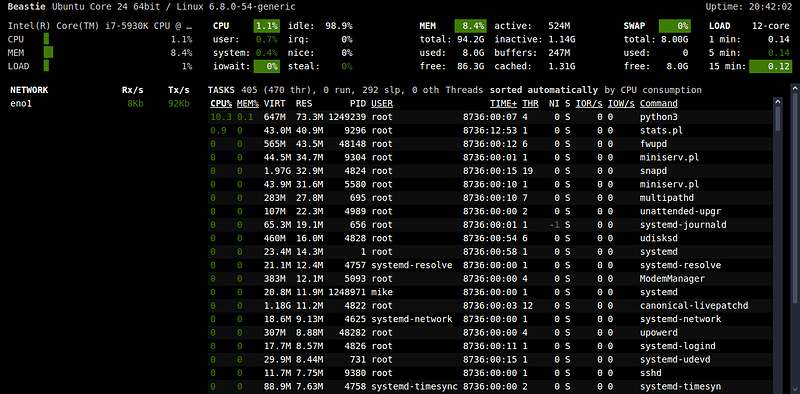800x394 pixels.
Task: Click the 92Kb transmit rate value
Action: click(179, 104)
